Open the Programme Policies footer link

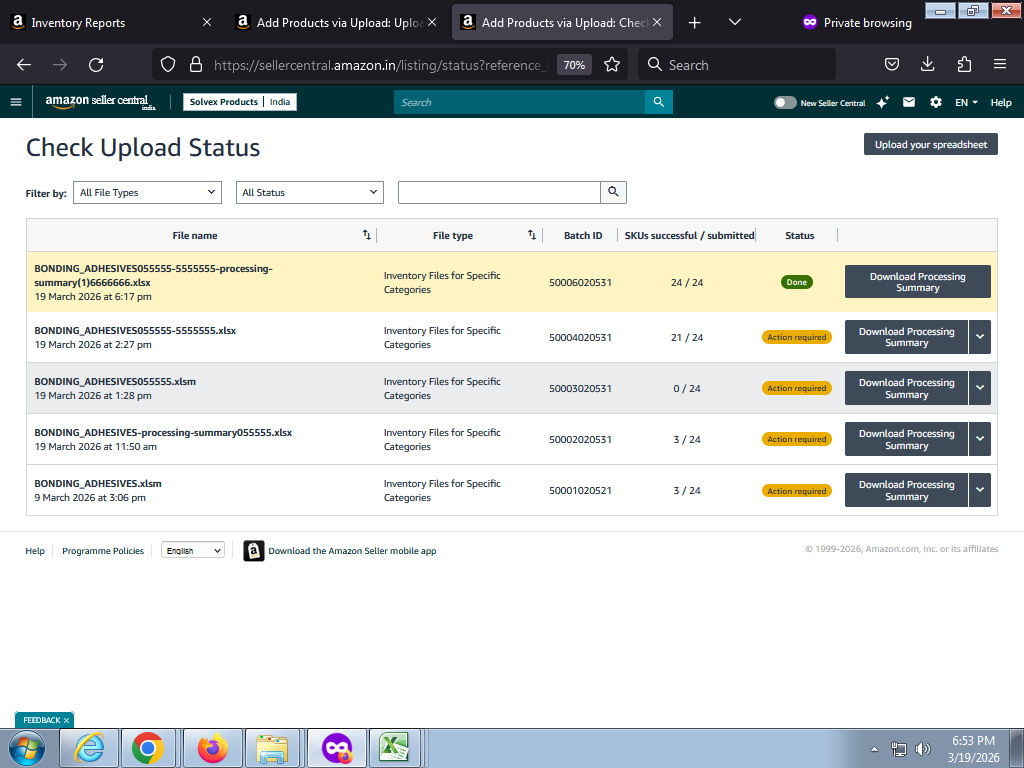[x=103, y=551]
